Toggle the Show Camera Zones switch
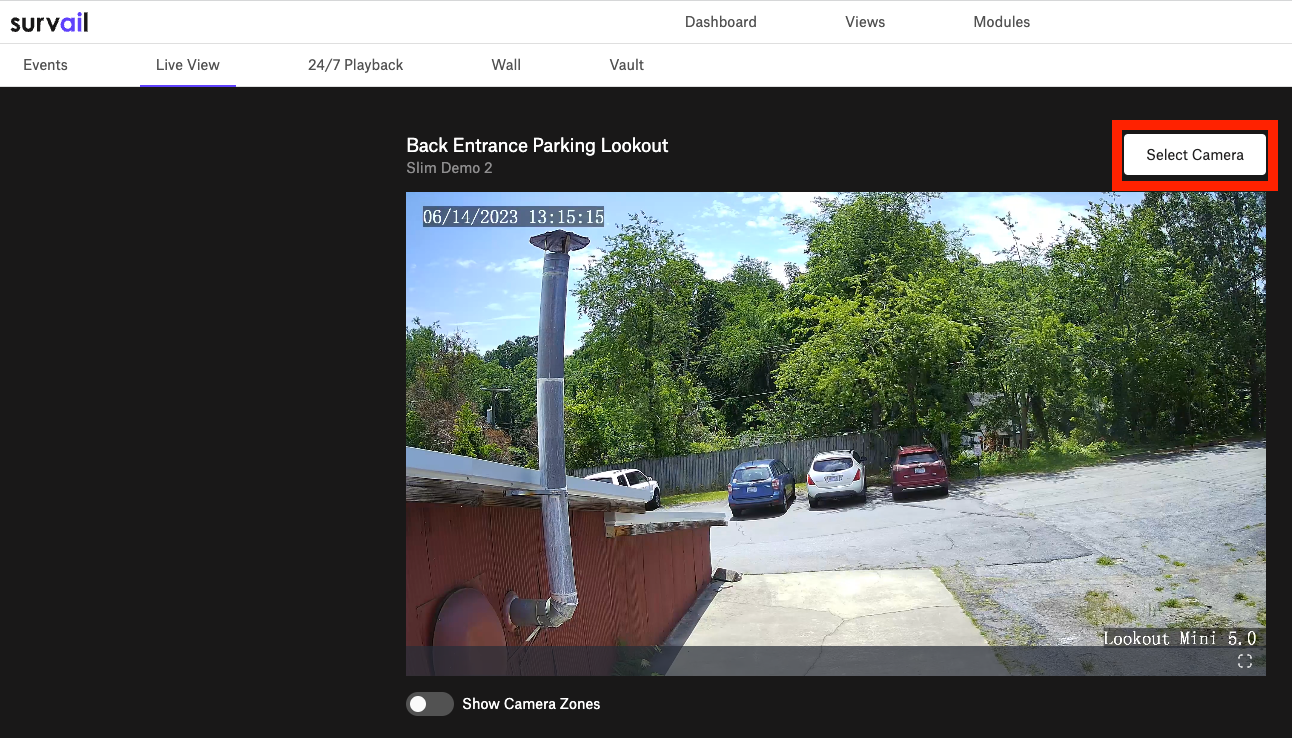 click(429, 704)
